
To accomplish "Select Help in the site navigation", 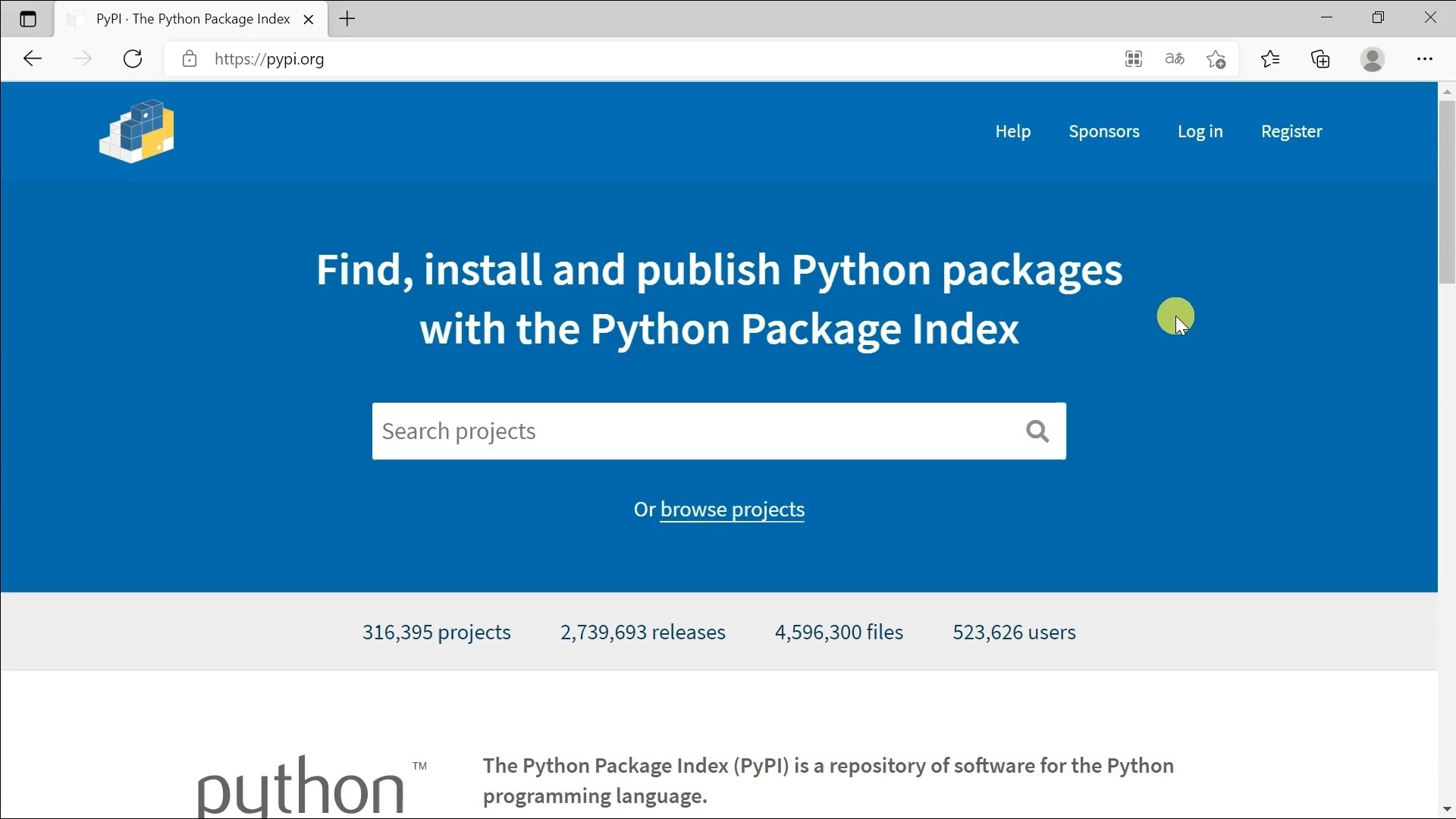I will [x=1012, y=131].
